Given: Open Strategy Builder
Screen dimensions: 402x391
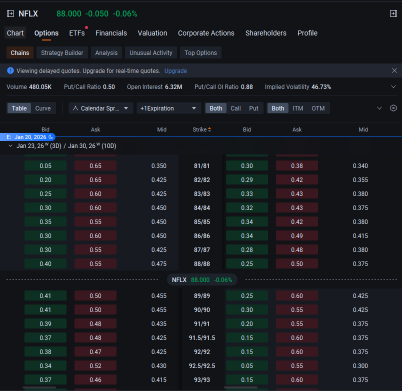Looking at the screenshot, I should [x=62, y=53].
